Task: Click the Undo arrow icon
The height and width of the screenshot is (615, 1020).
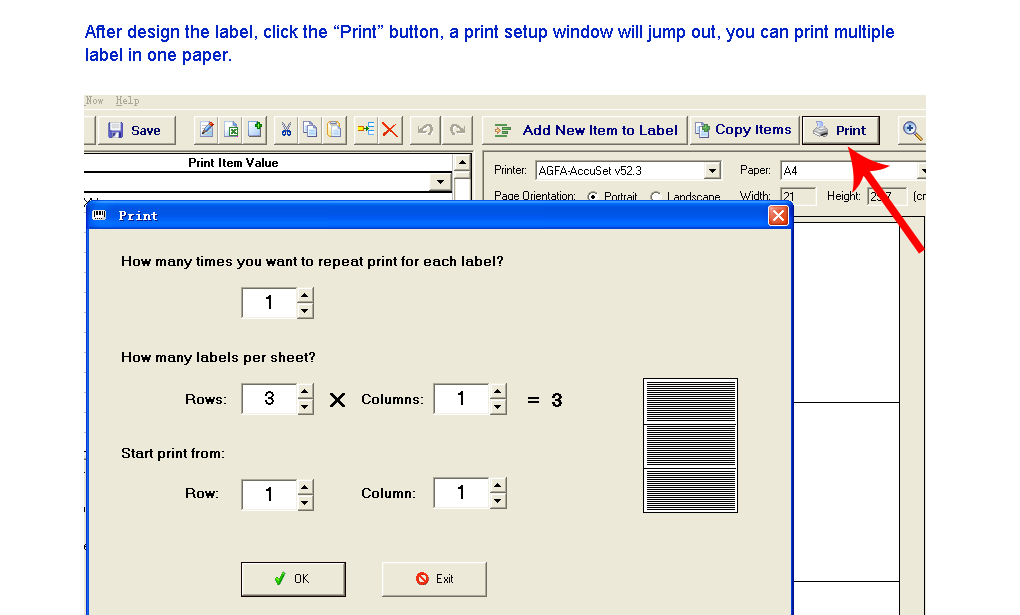Action: [x=425, y=130]
